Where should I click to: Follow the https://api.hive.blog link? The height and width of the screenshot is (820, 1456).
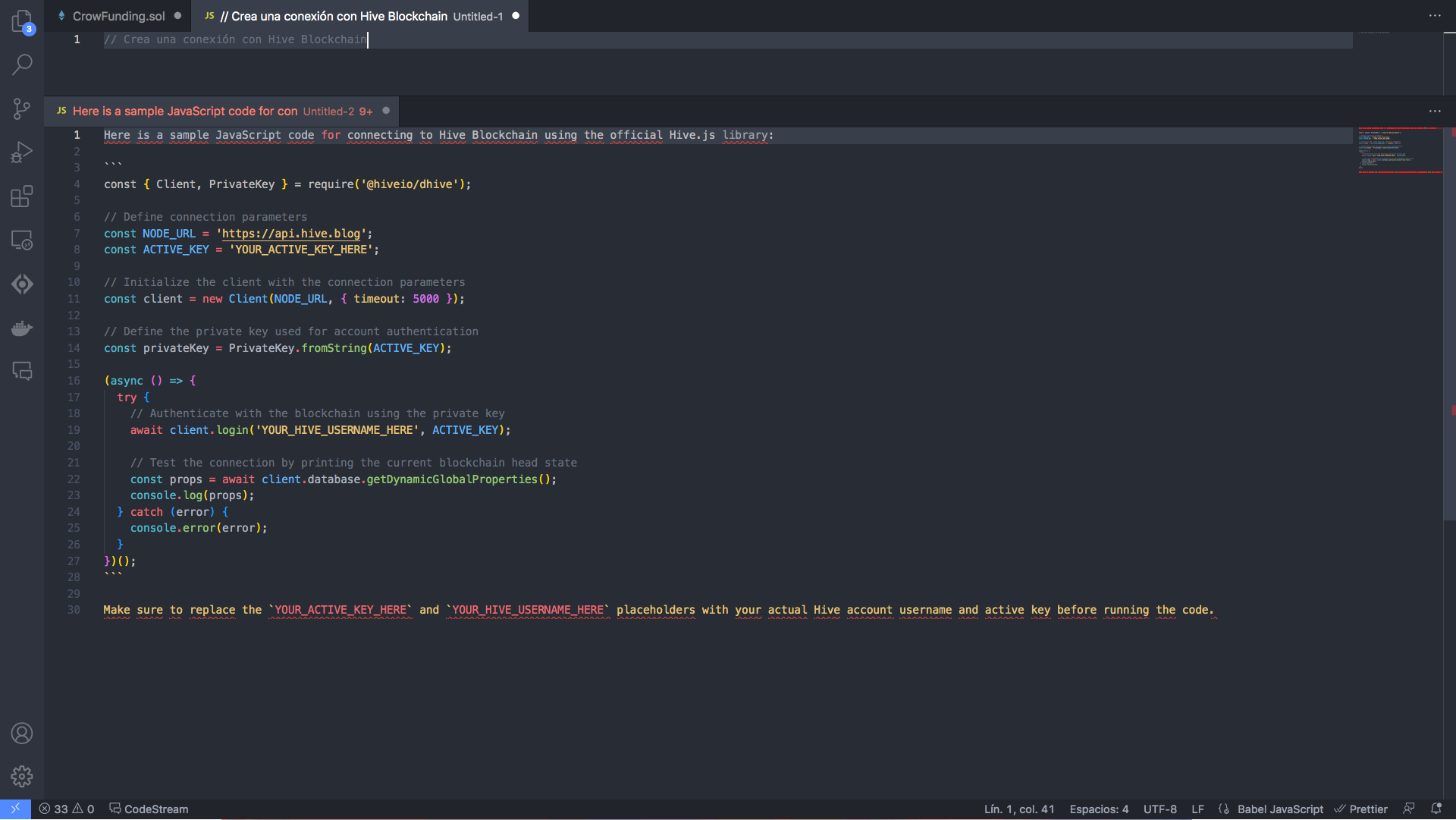[291, 234]
